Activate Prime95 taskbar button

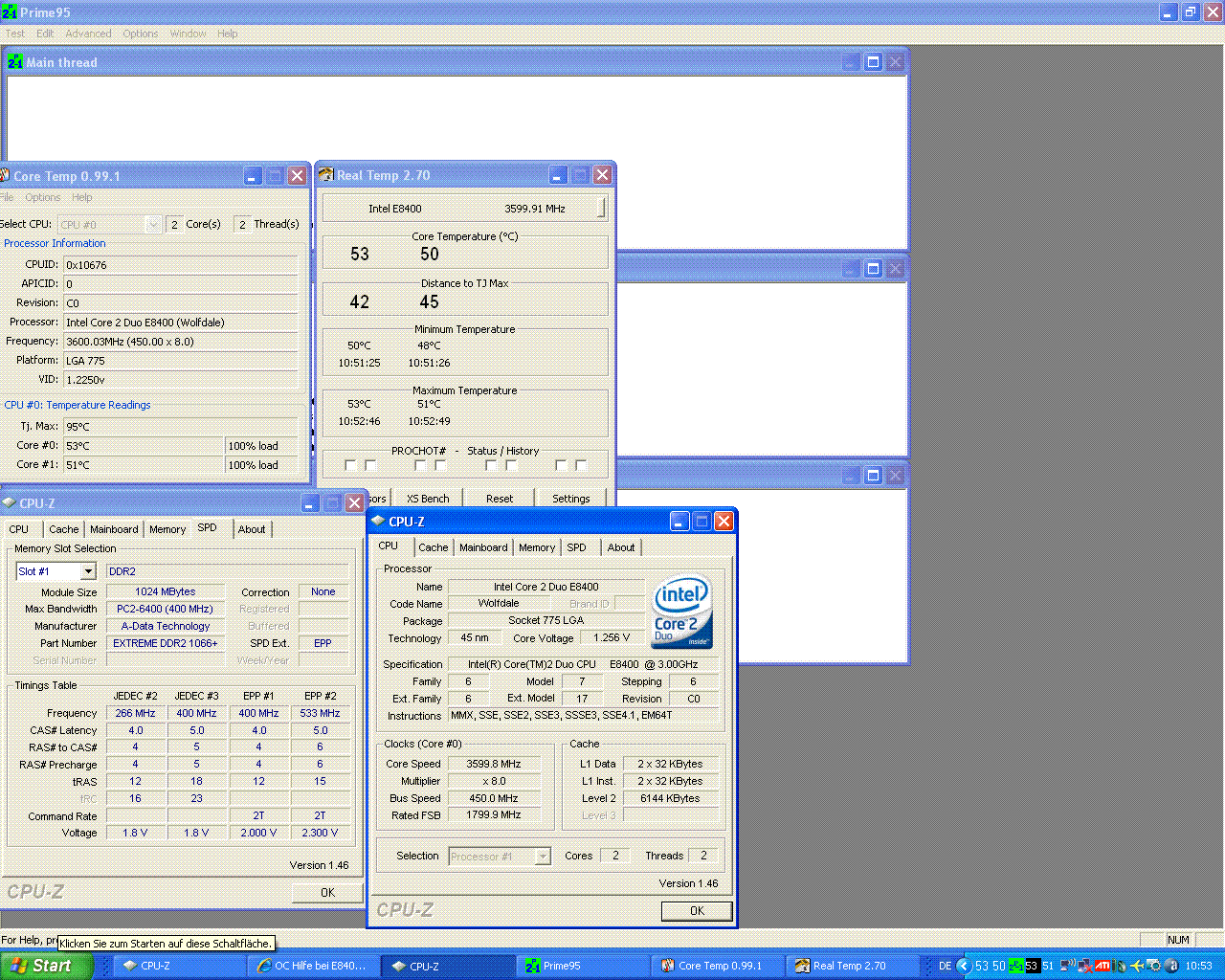click(582, 966)
